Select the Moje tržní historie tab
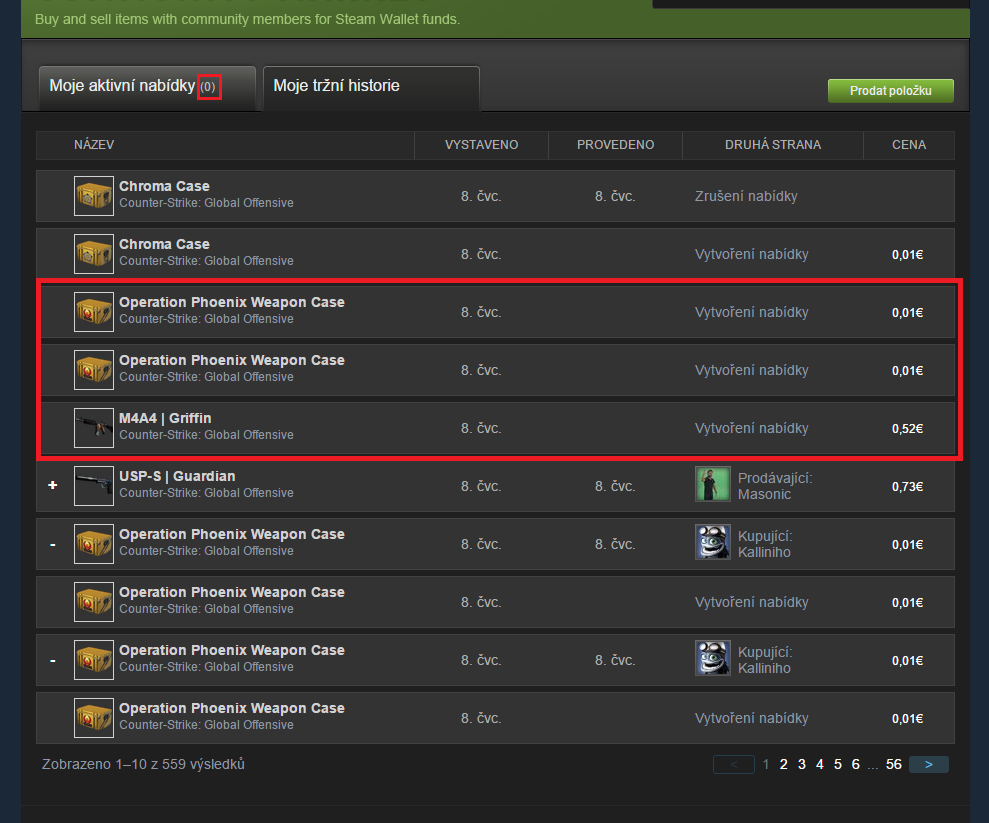Viewport: 989px width, 823px height. [x=371, y=88]
